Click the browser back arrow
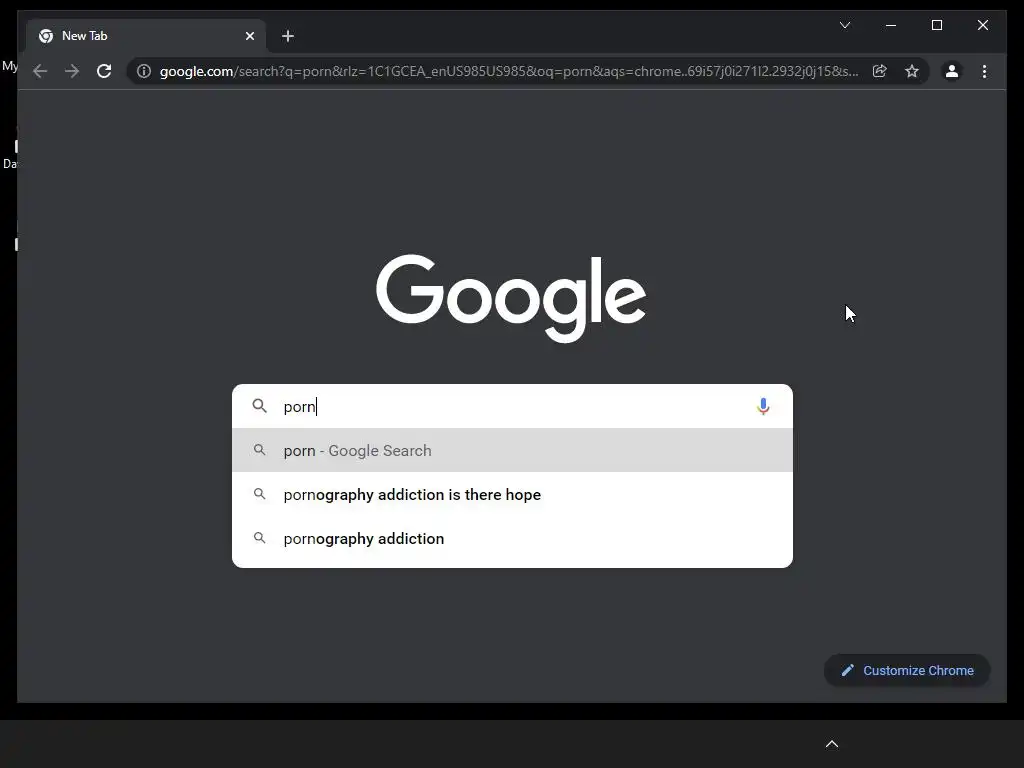This screenshot has width=1024, height=768. click(x=40, y=71)
